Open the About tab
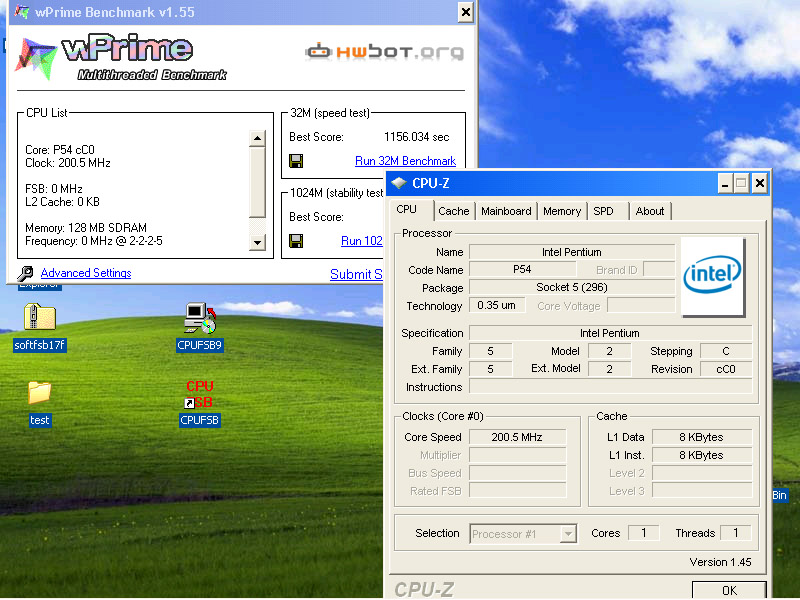Viewport: 800px width, 600px height. 650,211
